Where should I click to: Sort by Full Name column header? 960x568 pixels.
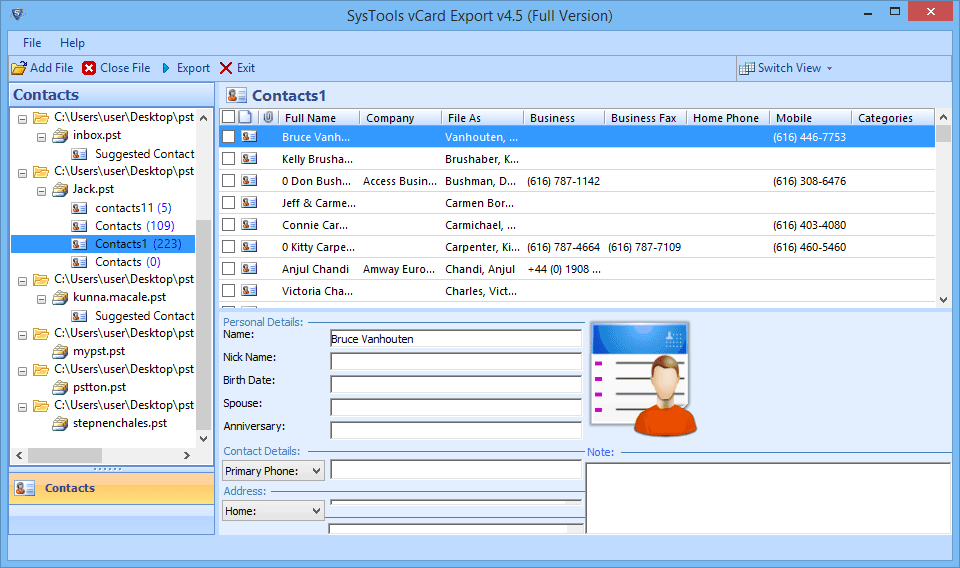click(319, 118)
